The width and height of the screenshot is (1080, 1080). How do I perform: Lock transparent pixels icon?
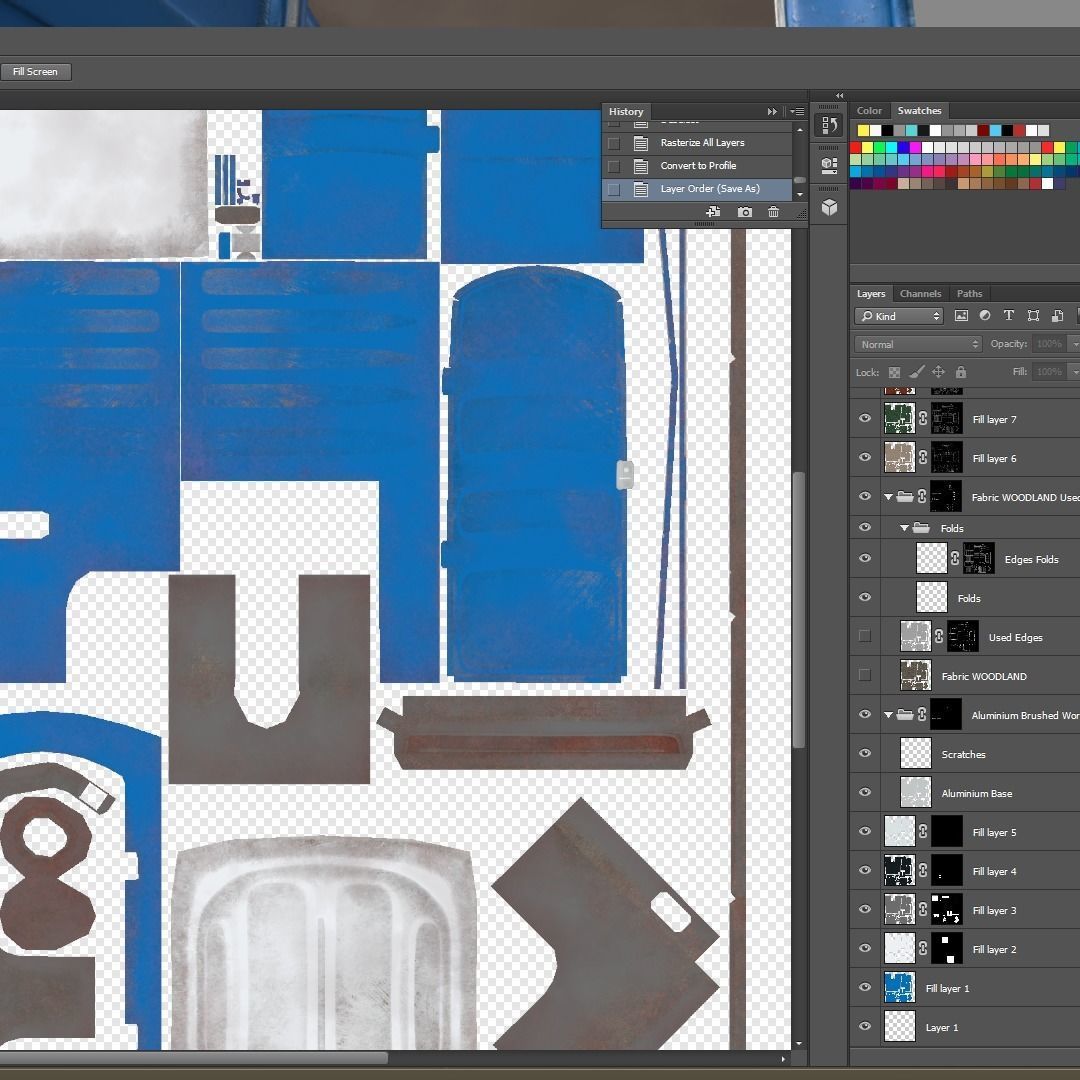pyautogui.click(x=894, y=373)
